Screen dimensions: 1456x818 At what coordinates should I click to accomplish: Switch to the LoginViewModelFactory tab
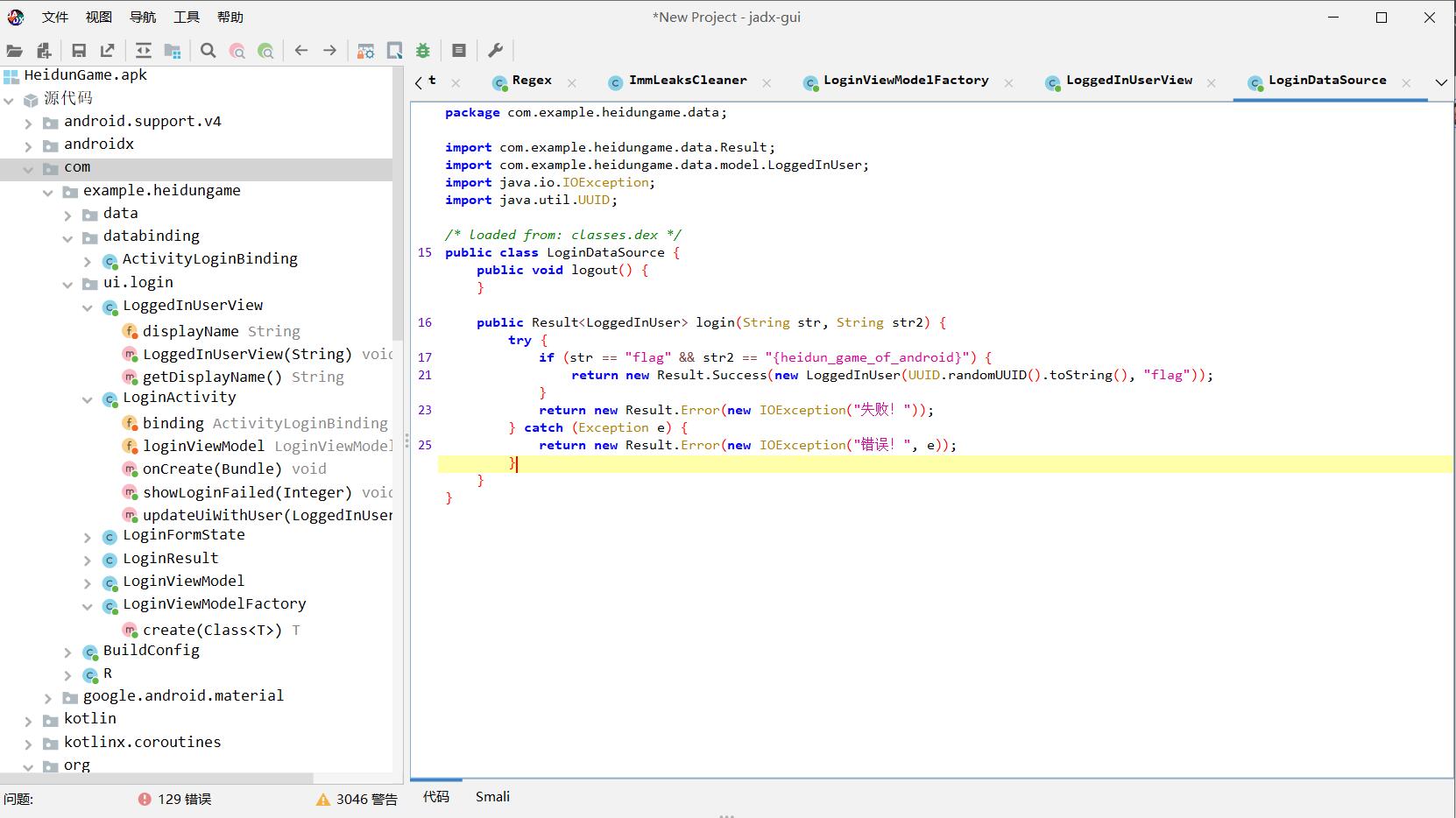pyautogui.click(x=905, y=81)
